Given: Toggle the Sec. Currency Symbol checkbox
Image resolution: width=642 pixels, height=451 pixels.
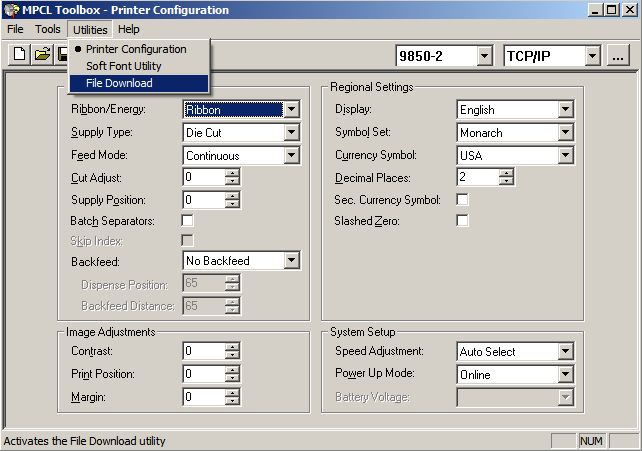Looking at the screenshot, I should coord(462,199).
